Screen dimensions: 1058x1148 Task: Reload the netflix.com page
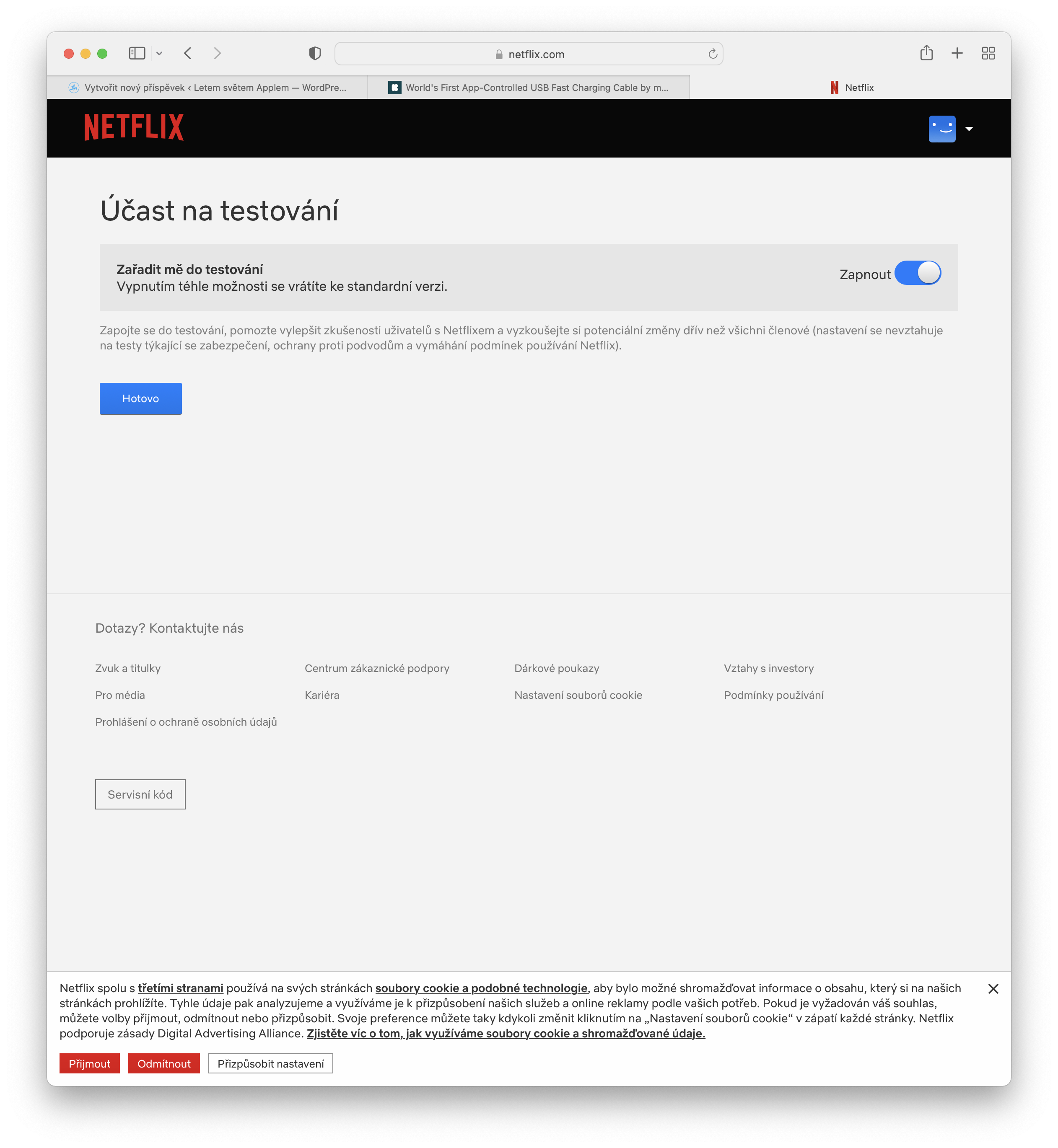(x=712, y=54)
